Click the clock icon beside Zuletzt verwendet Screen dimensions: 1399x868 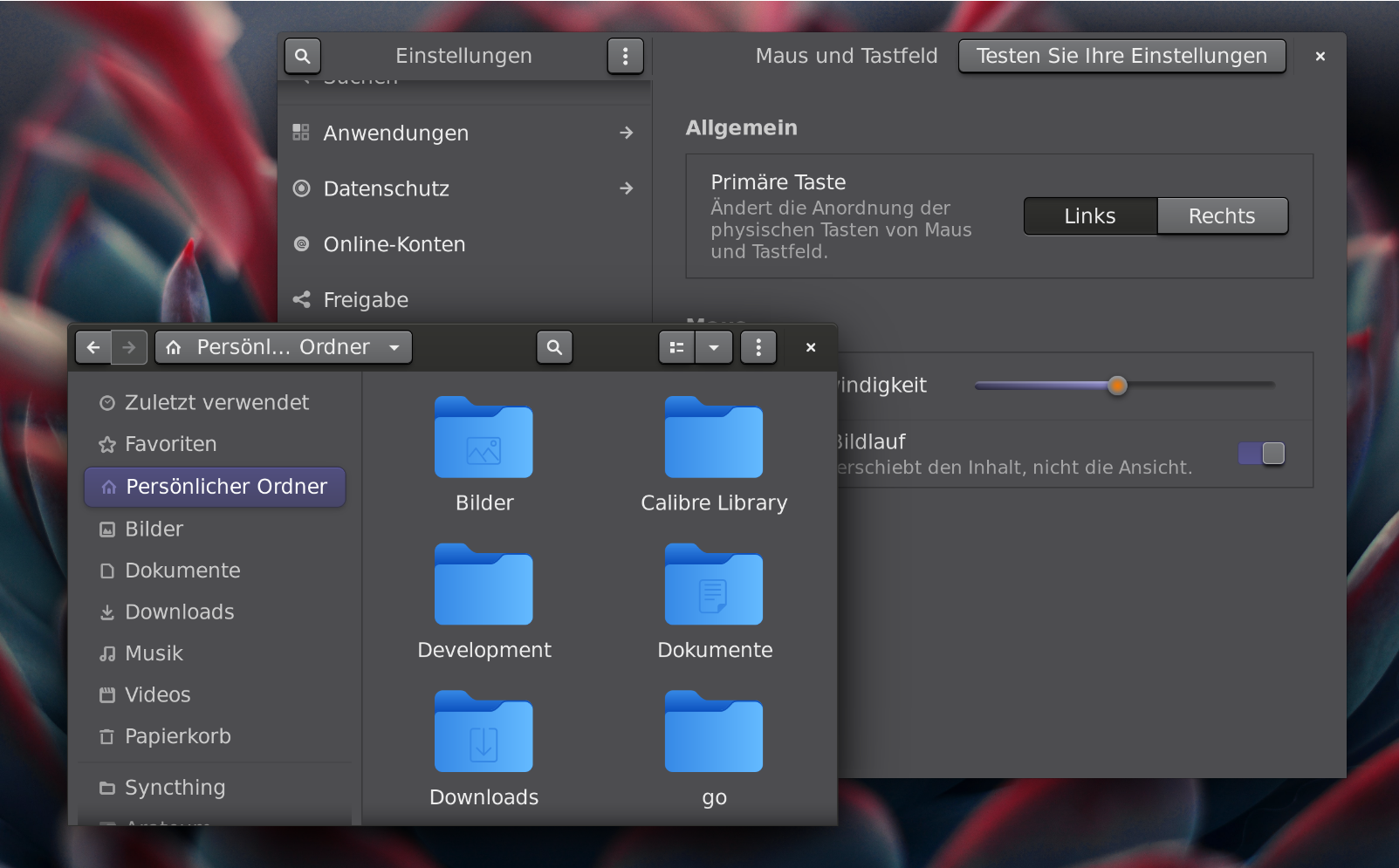[x=107, y=403]
